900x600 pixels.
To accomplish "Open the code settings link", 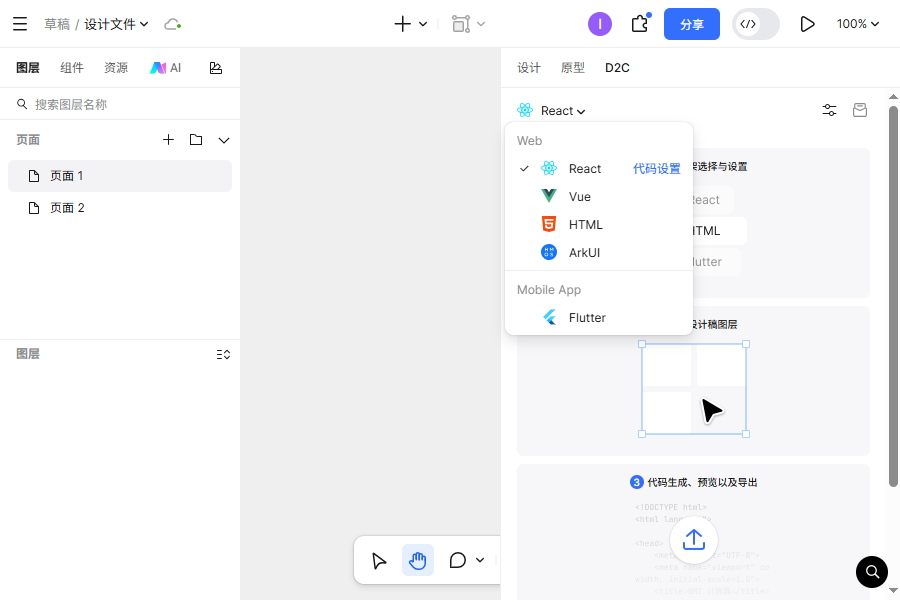I will (657, 168).
